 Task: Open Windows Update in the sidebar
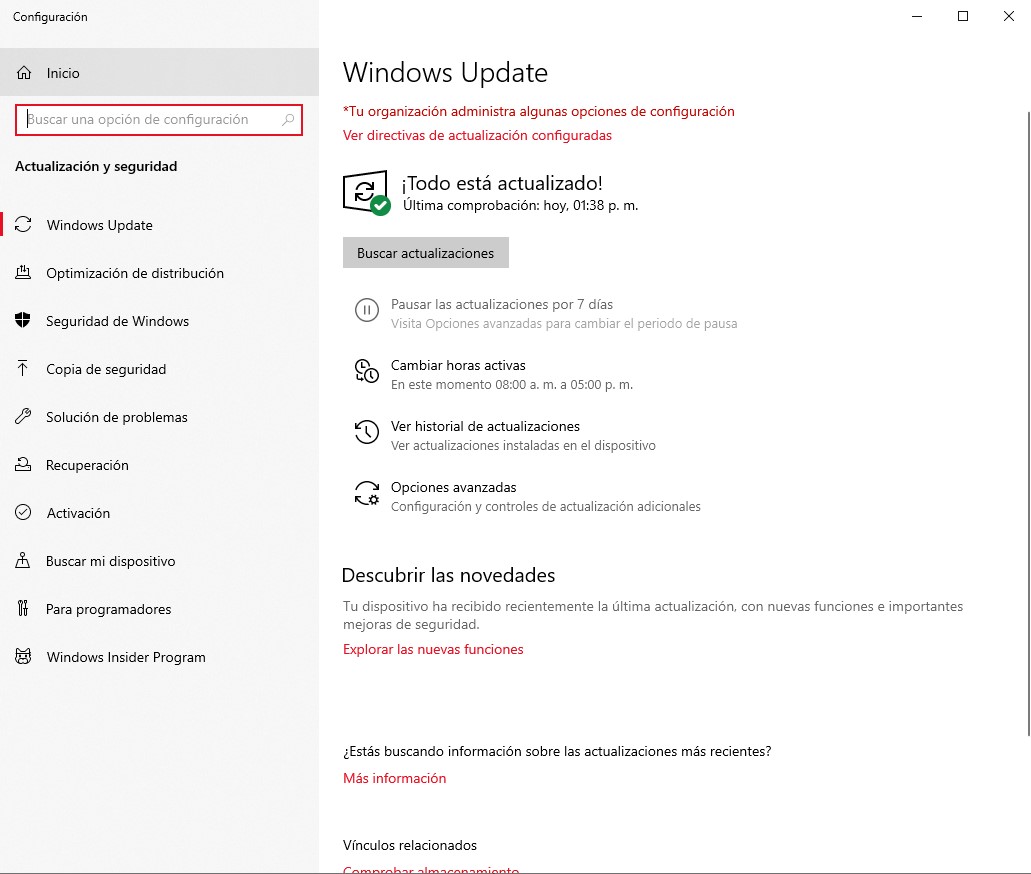coord(159,225)
